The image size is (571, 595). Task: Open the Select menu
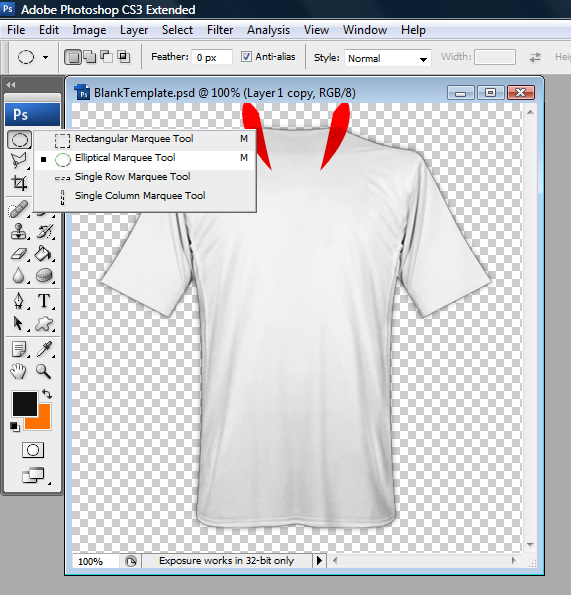pyautogui.click(x=178, y=30)
